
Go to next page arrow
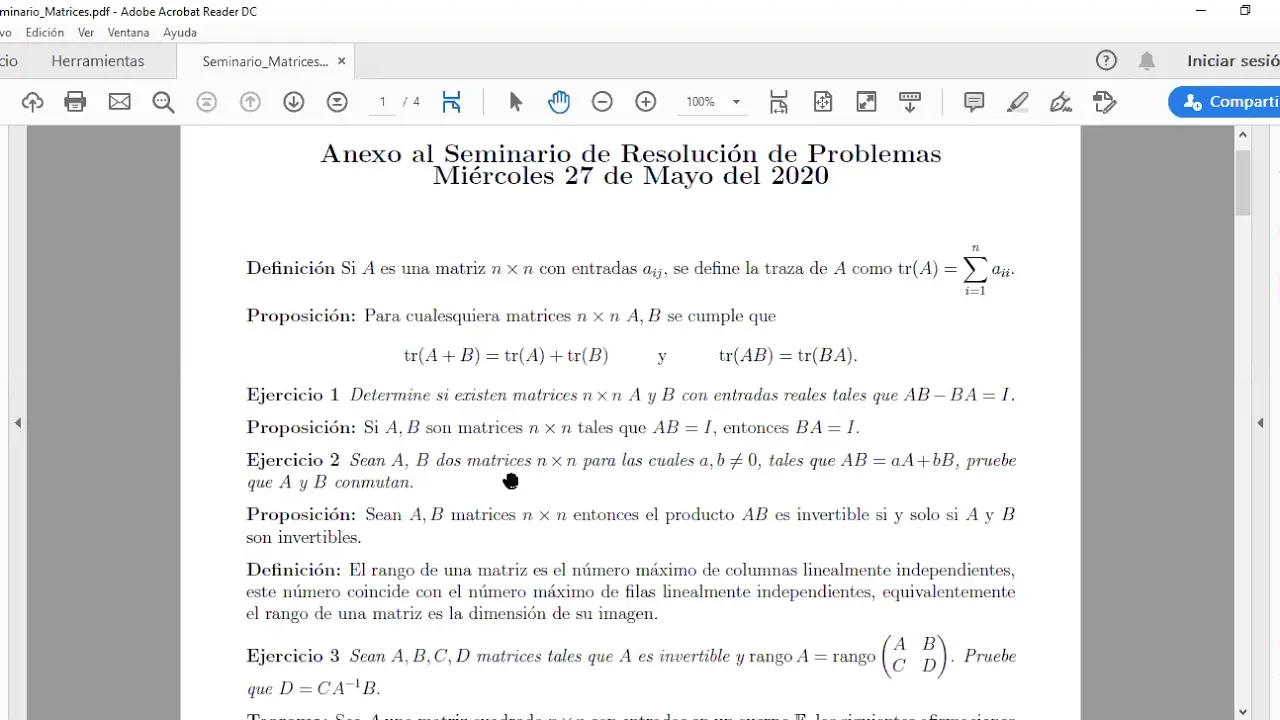pos(293,102)
